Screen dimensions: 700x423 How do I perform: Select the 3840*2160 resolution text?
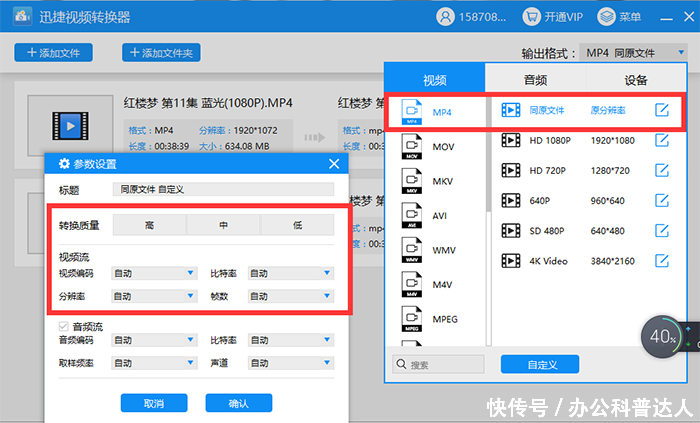(x=612, y=261)
